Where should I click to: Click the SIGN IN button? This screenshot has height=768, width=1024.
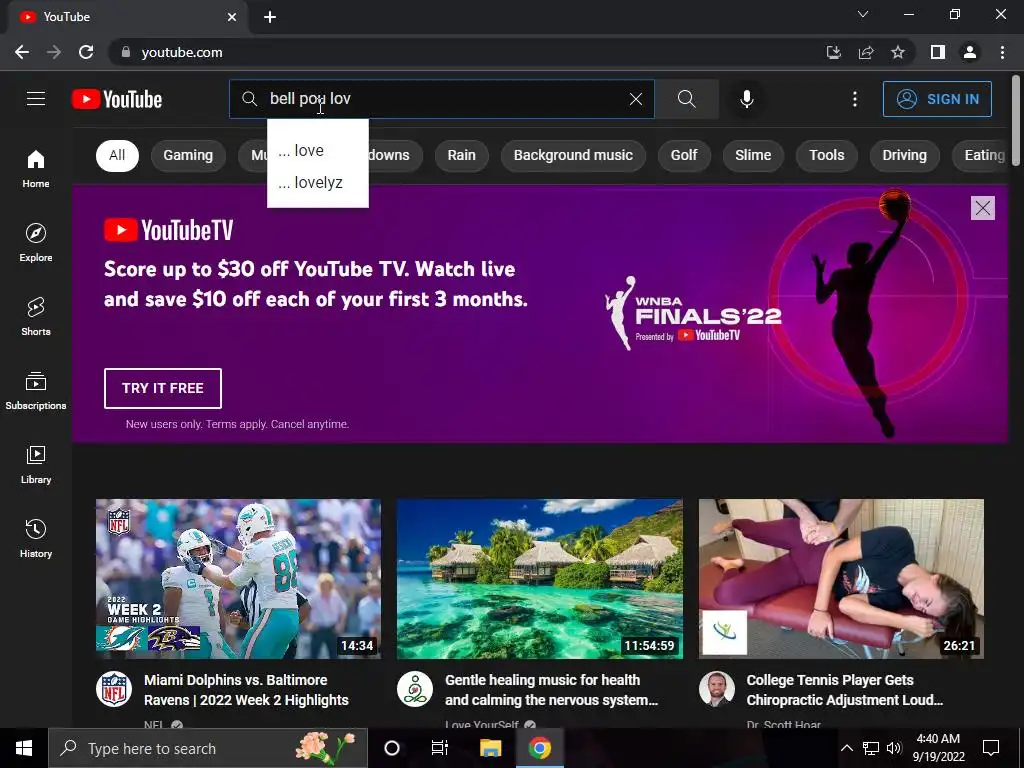pos(937,99)
